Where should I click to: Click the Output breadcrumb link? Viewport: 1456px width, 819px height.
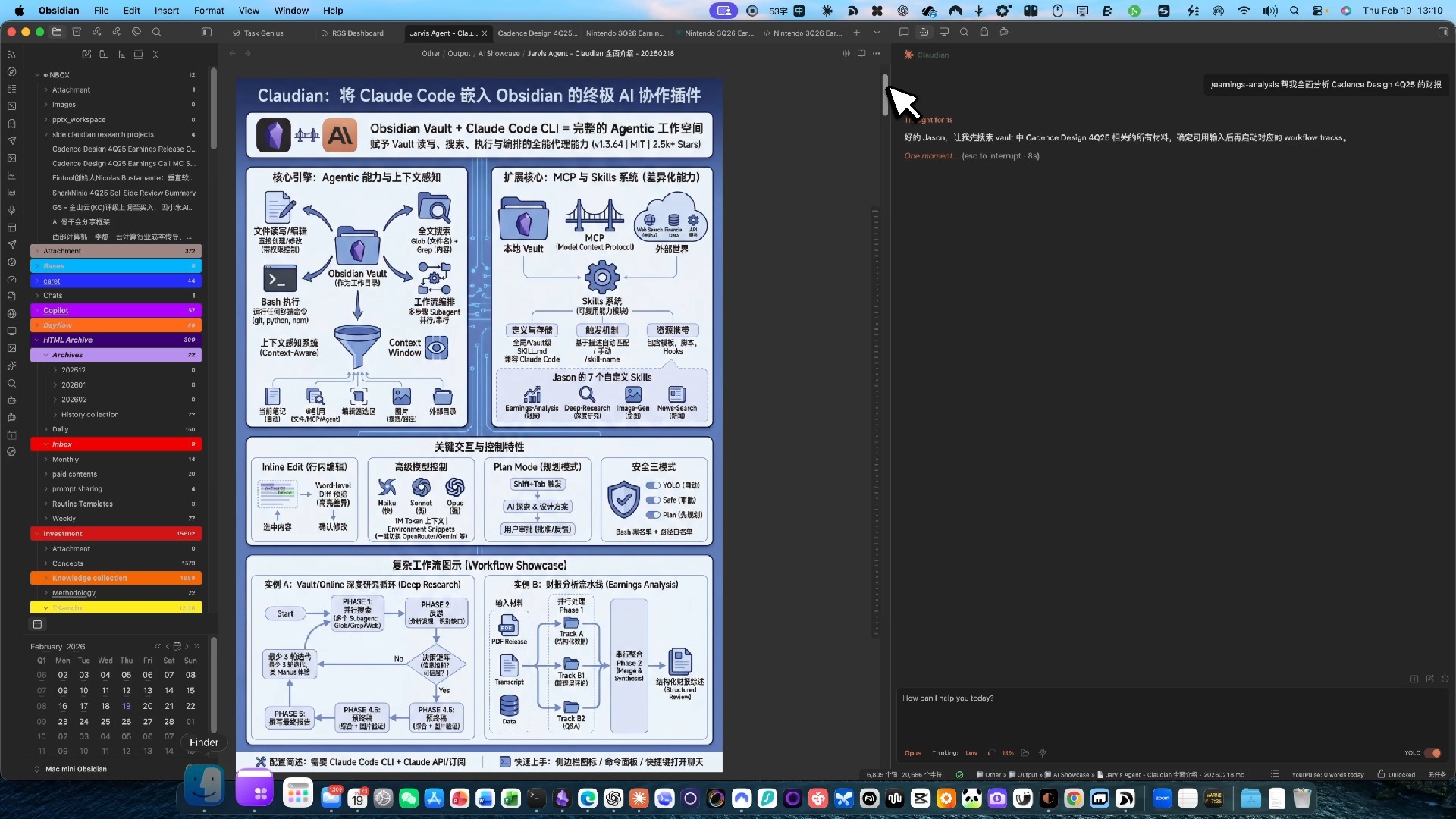[x=459, y=54]
